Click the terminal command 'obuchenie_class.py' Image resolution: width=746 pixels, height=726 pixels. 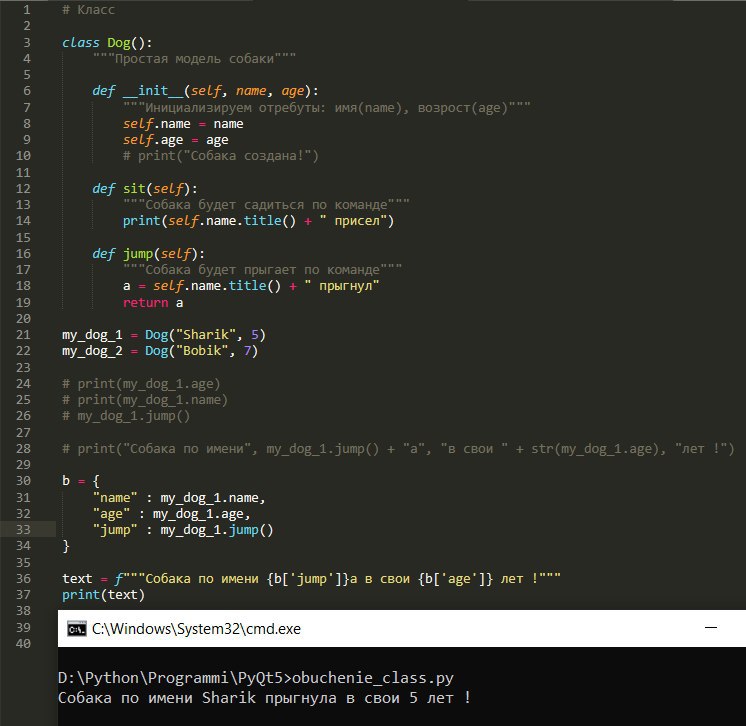[373, 678]
